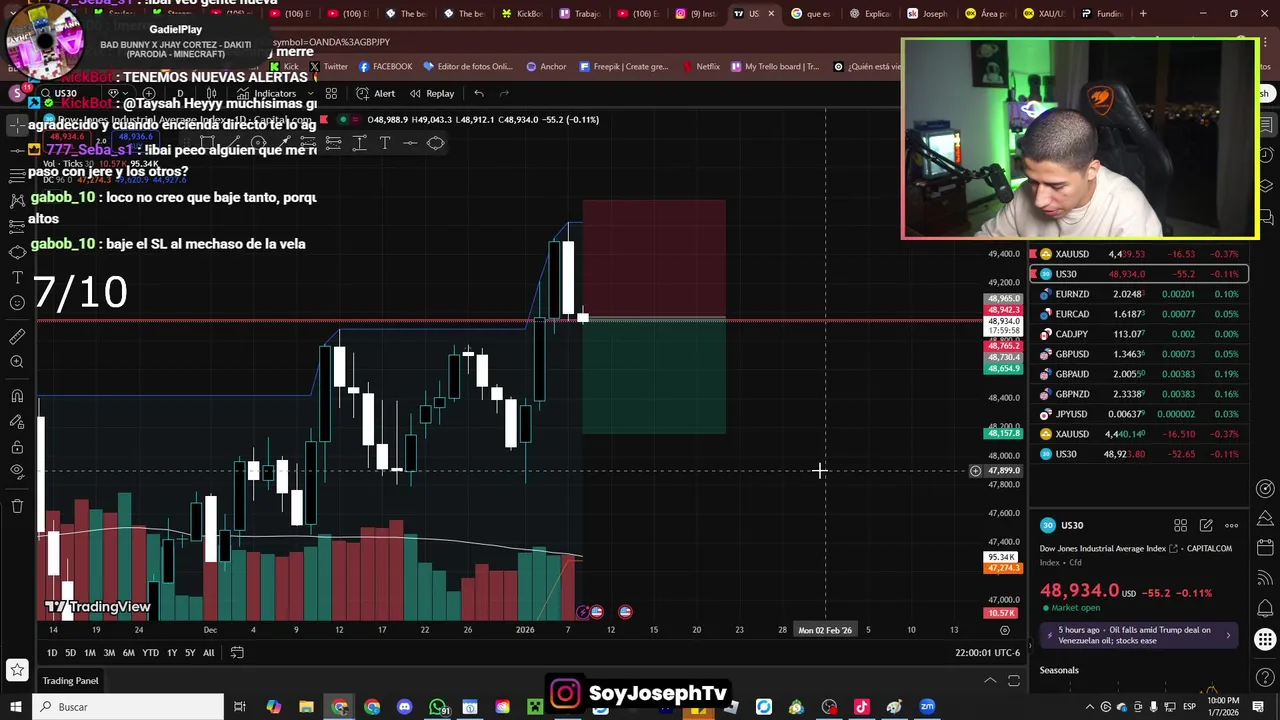Undo the last chart action

479,93
